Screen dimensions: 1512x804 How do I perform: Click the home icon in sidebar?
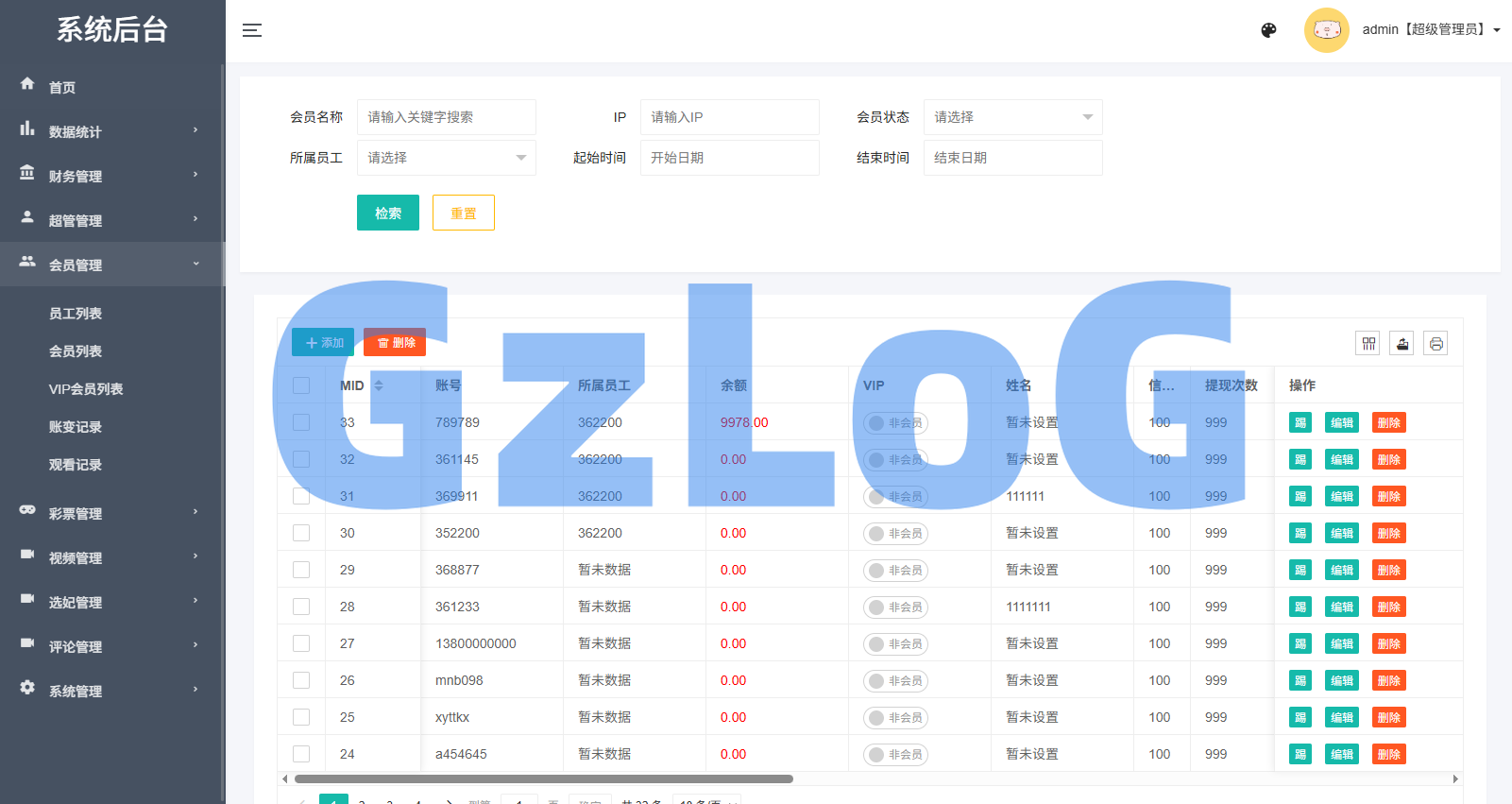pos(27,84)
